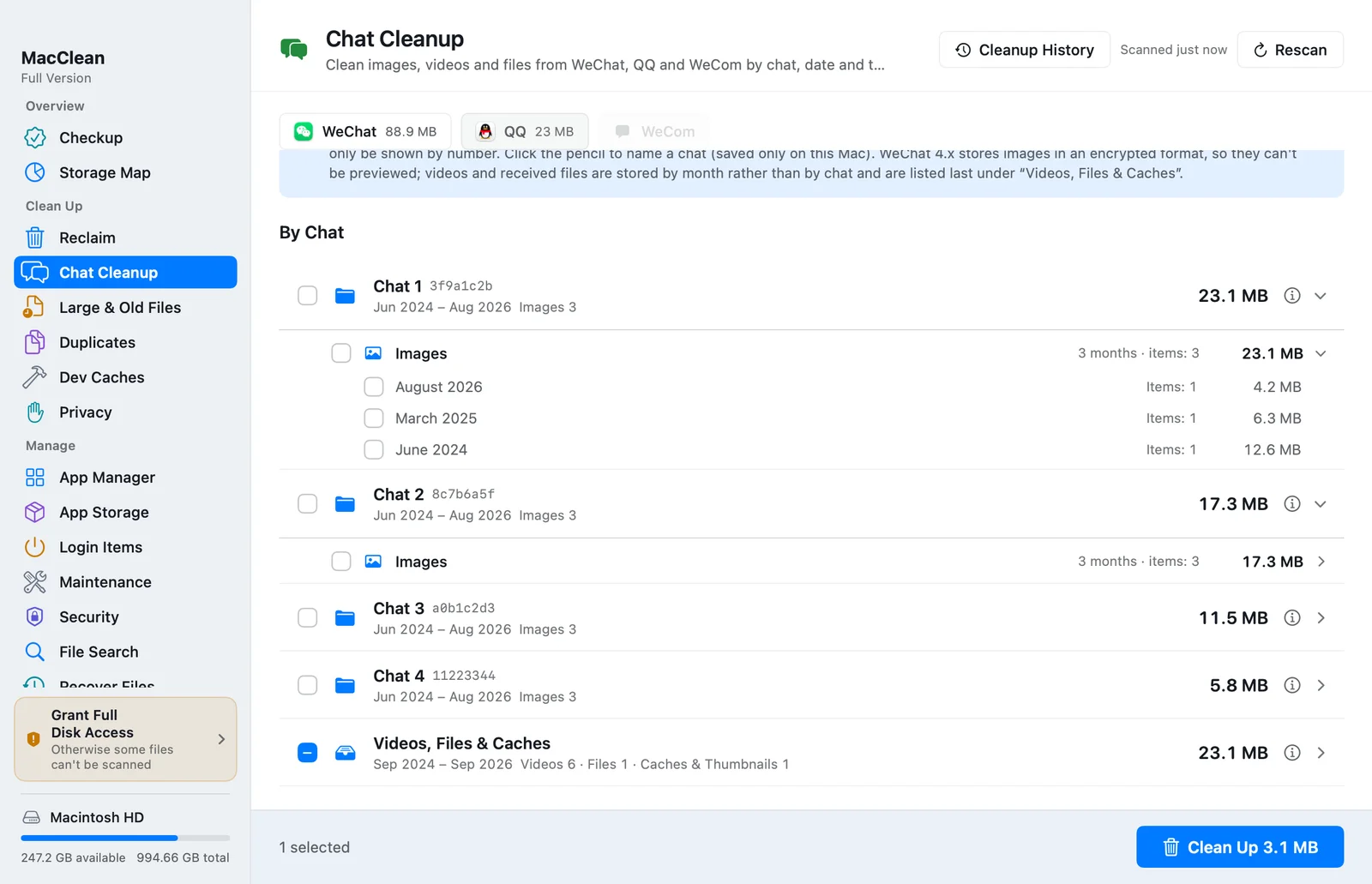Viewport: 1372px width, 884px height.
Task: Tick the August 2026 checkbox
Action: (x=374, y=387)
